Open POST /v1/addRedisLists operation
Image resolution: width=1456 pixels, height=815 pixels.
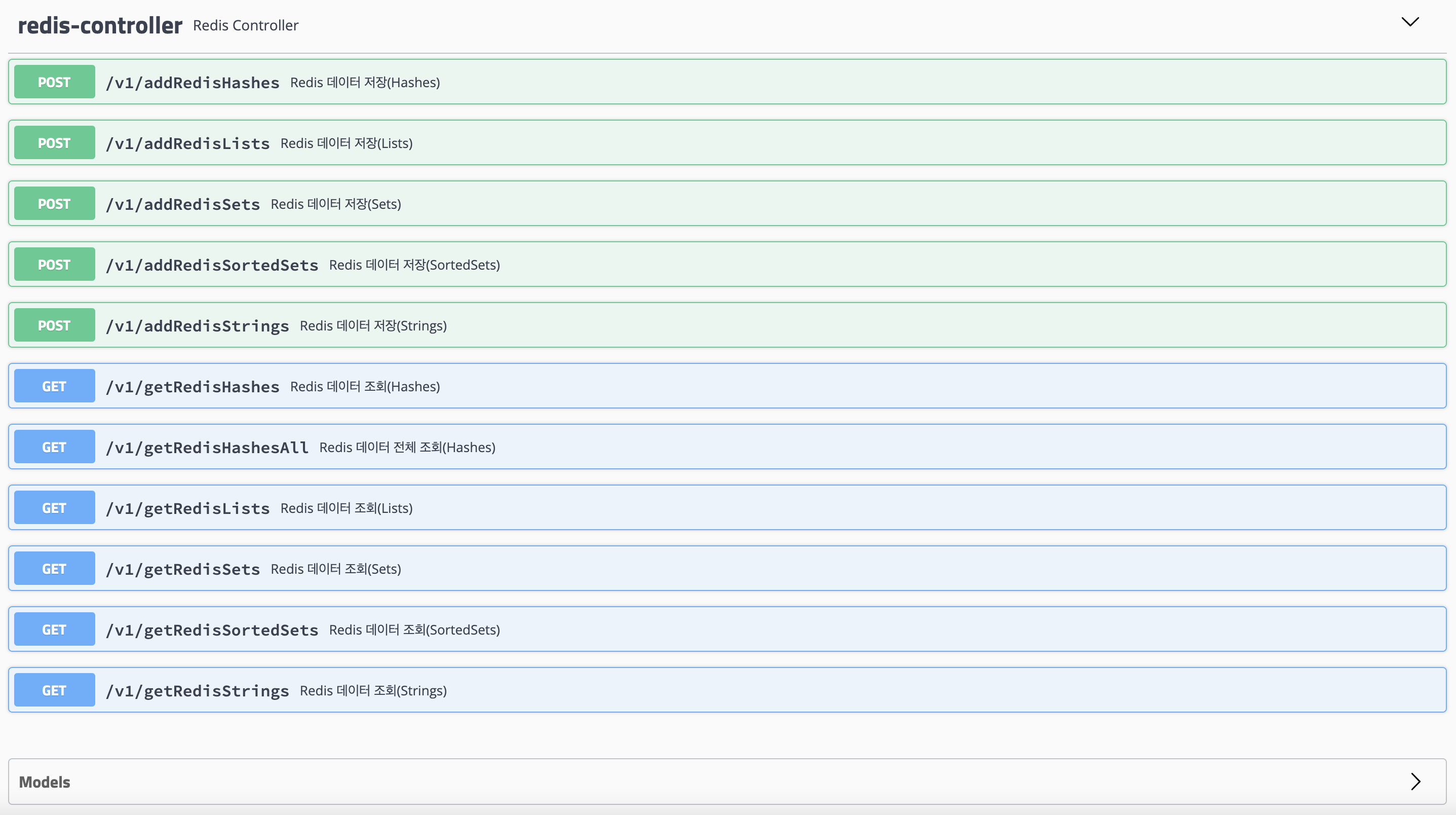tap(187, 143)
